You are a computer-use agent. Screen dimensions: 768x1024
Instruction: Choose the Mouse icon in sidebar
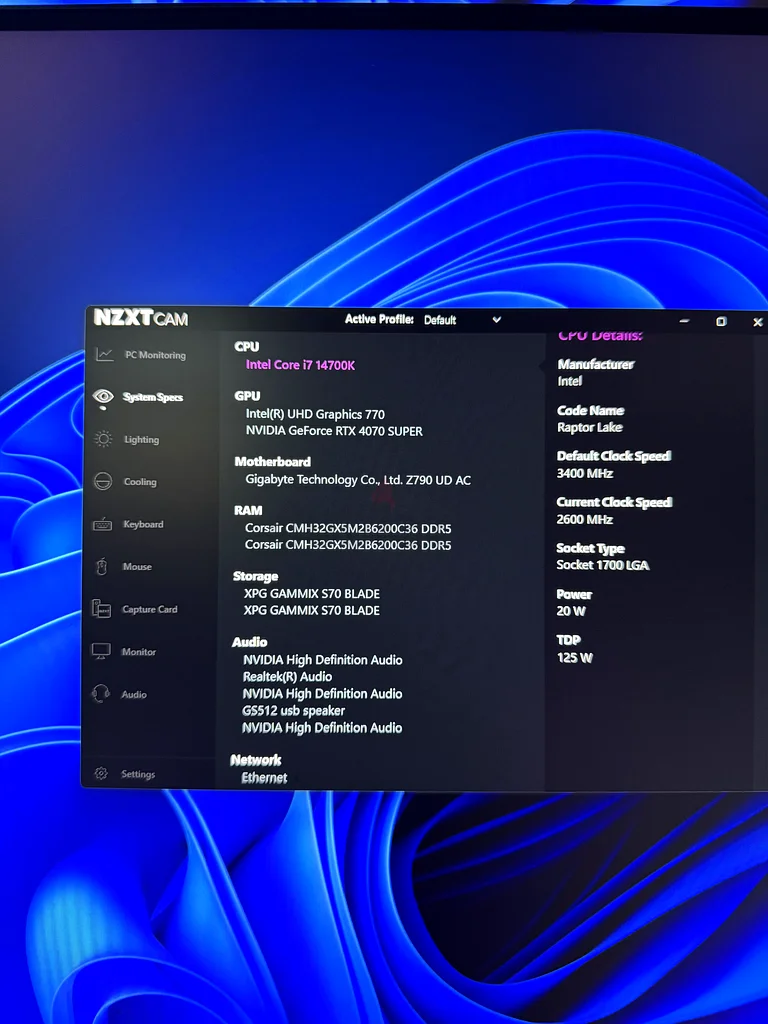[101, 566]
